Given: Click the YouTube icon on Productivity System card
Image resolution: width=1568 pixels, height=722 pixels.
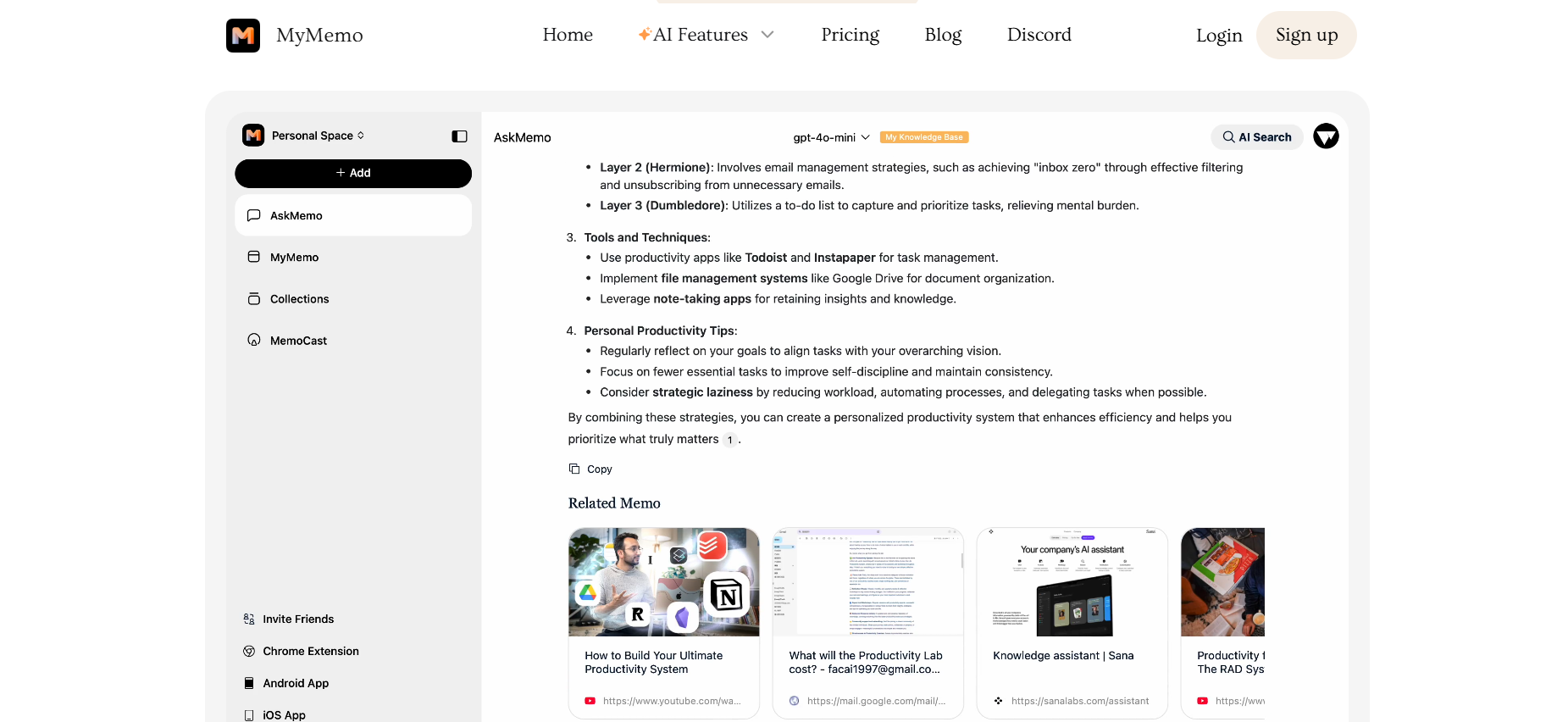Looking at the screenshot, I should click(590, 701).
